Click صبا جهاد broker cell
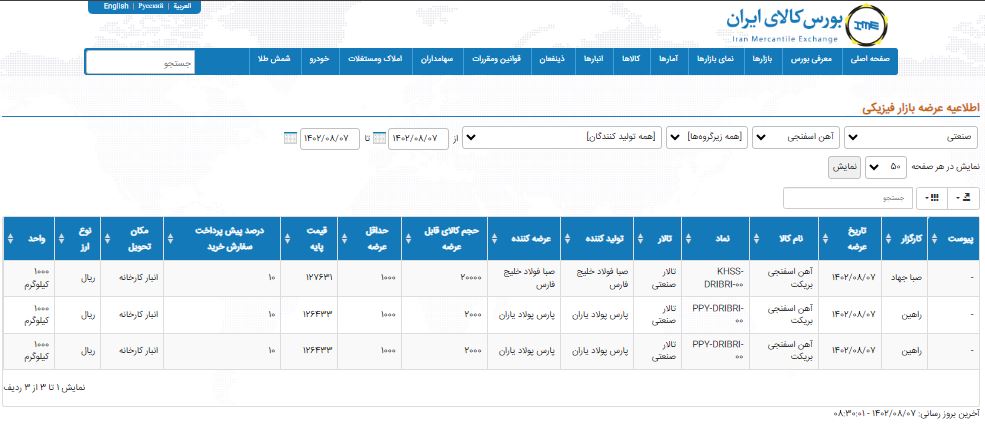 coord(905,279)
